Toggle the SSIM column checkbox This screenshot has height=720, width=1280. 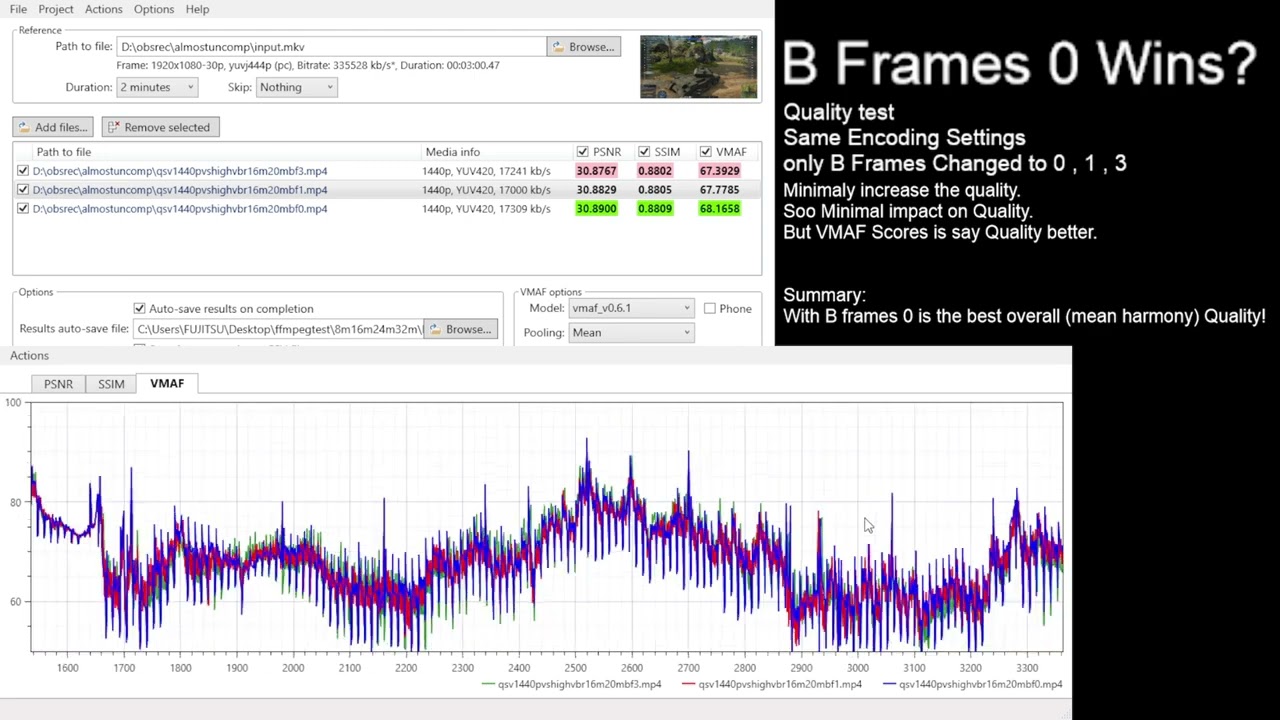[x=644, y=152]
